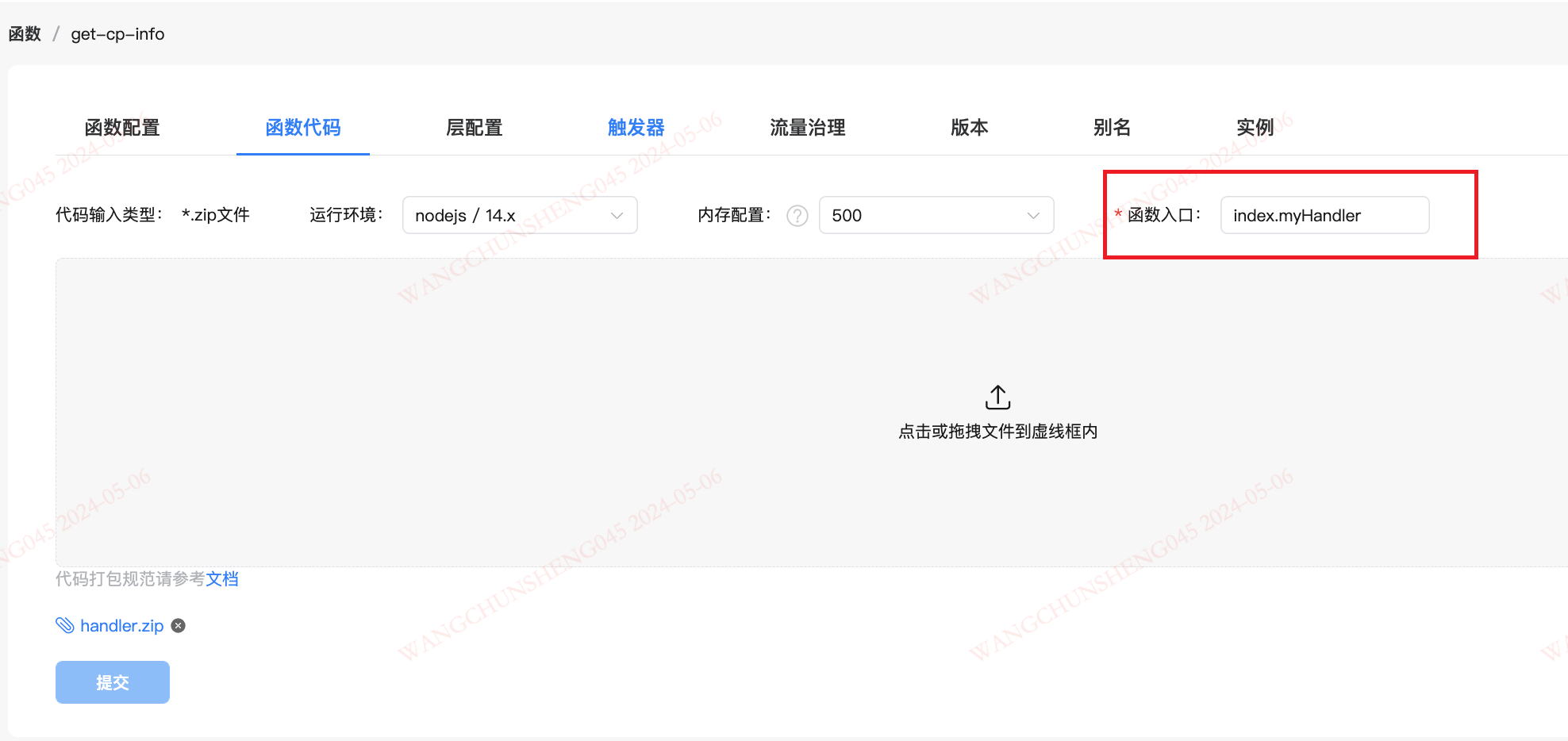Click the memory config help question icon
The image size is (1568, 741).
click(797, 216)
